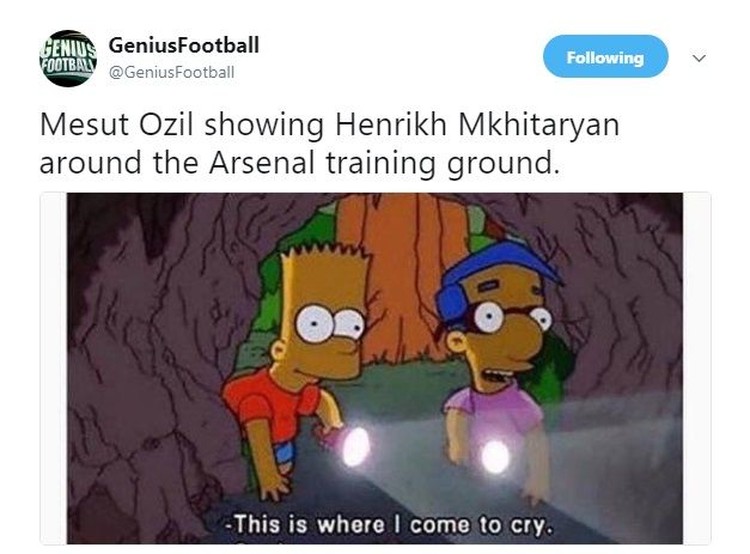Open the attached Simpsons cave image
The width and height of the screenshot is (750, 554).
[375, 368]
